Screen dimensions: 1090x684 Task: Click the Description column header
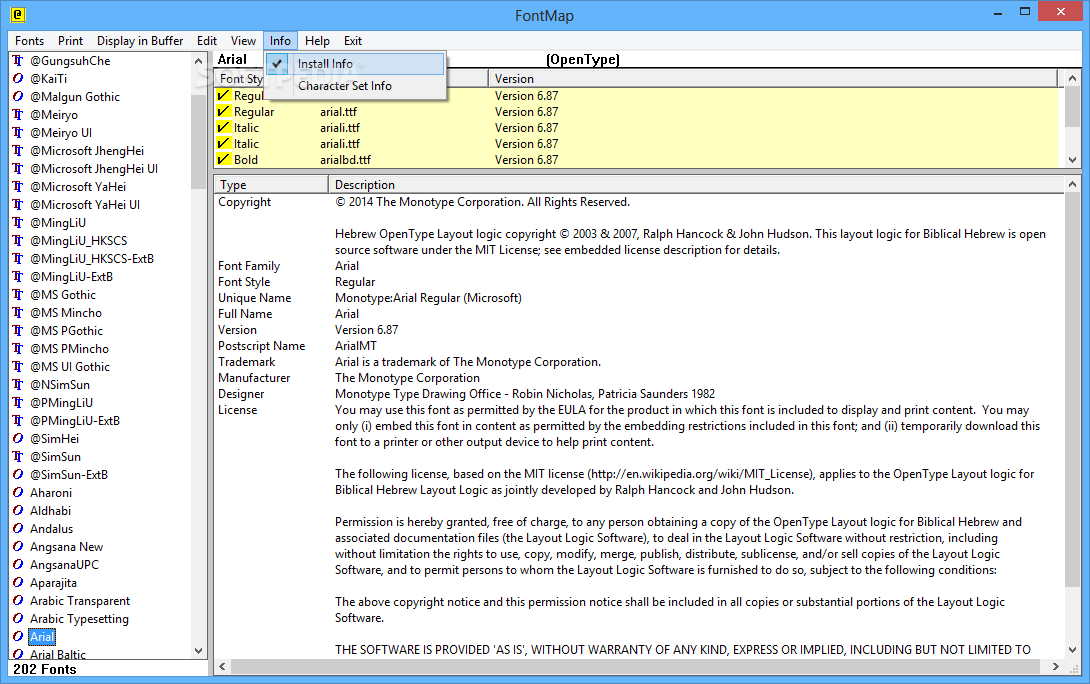point(696,185)
